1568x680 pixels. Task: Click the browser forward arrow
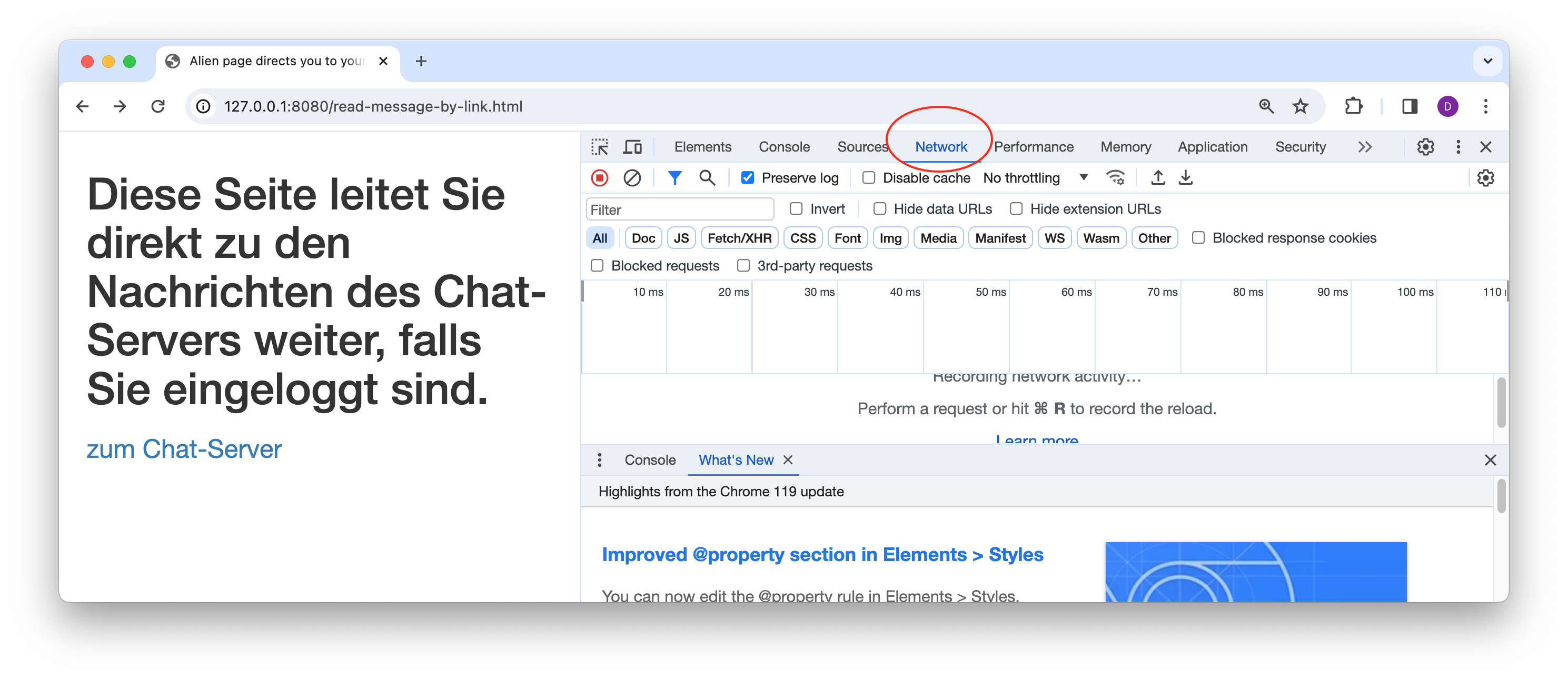coord(120,106)
